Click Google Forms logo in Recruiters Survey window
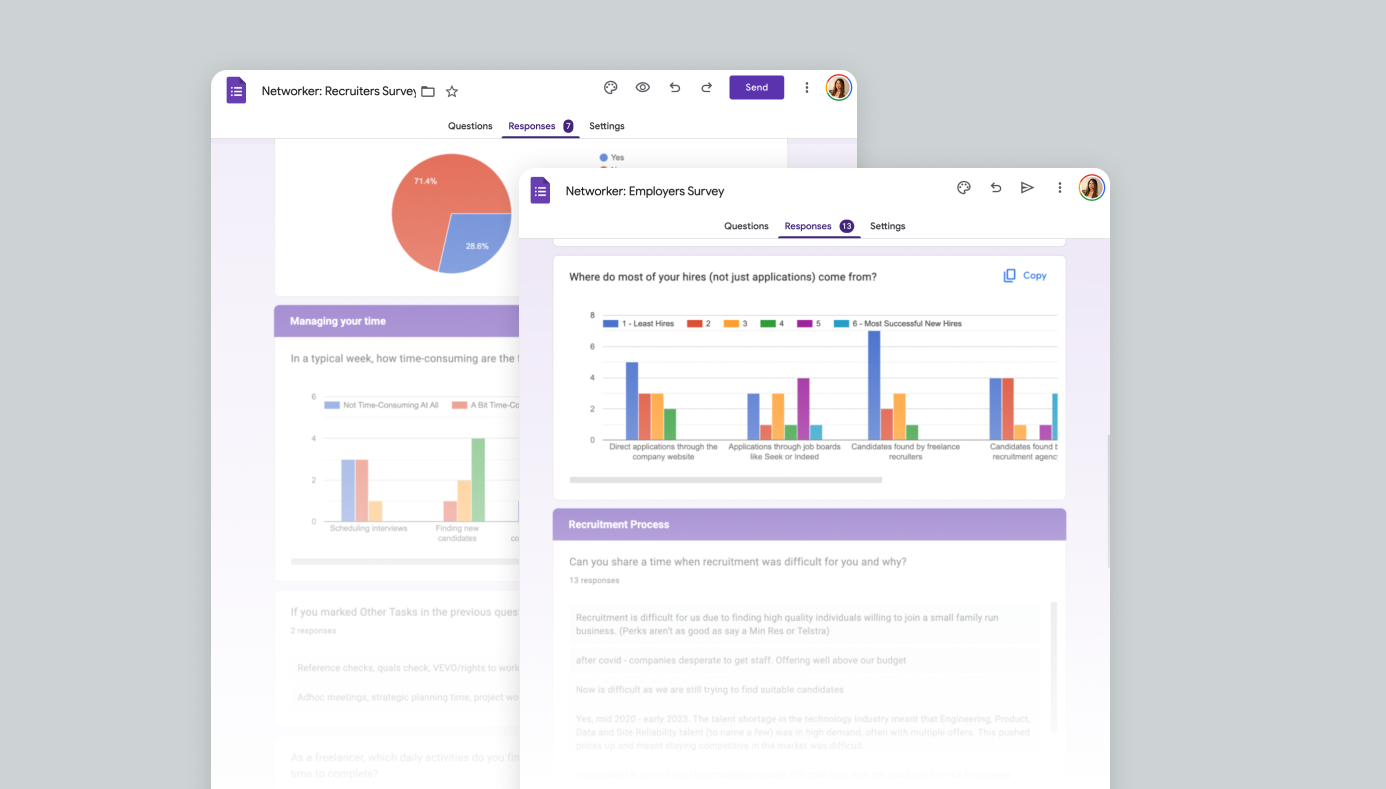Viewport: 1386px width, 789px height. (236, 90)
